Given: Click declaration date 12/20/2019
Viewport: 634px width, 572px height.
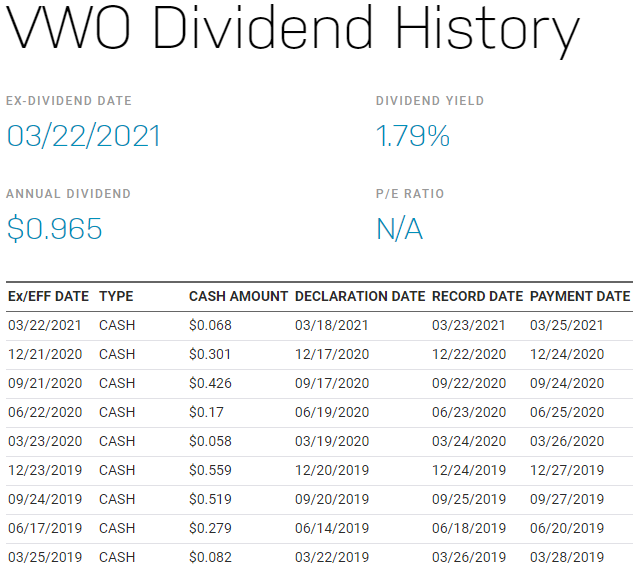Looking at the screenshot, I should [332, 470].
